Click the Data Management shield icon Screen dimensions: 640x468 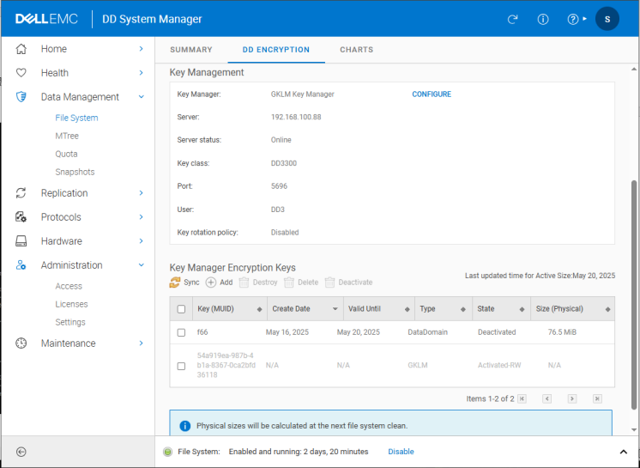21,97
